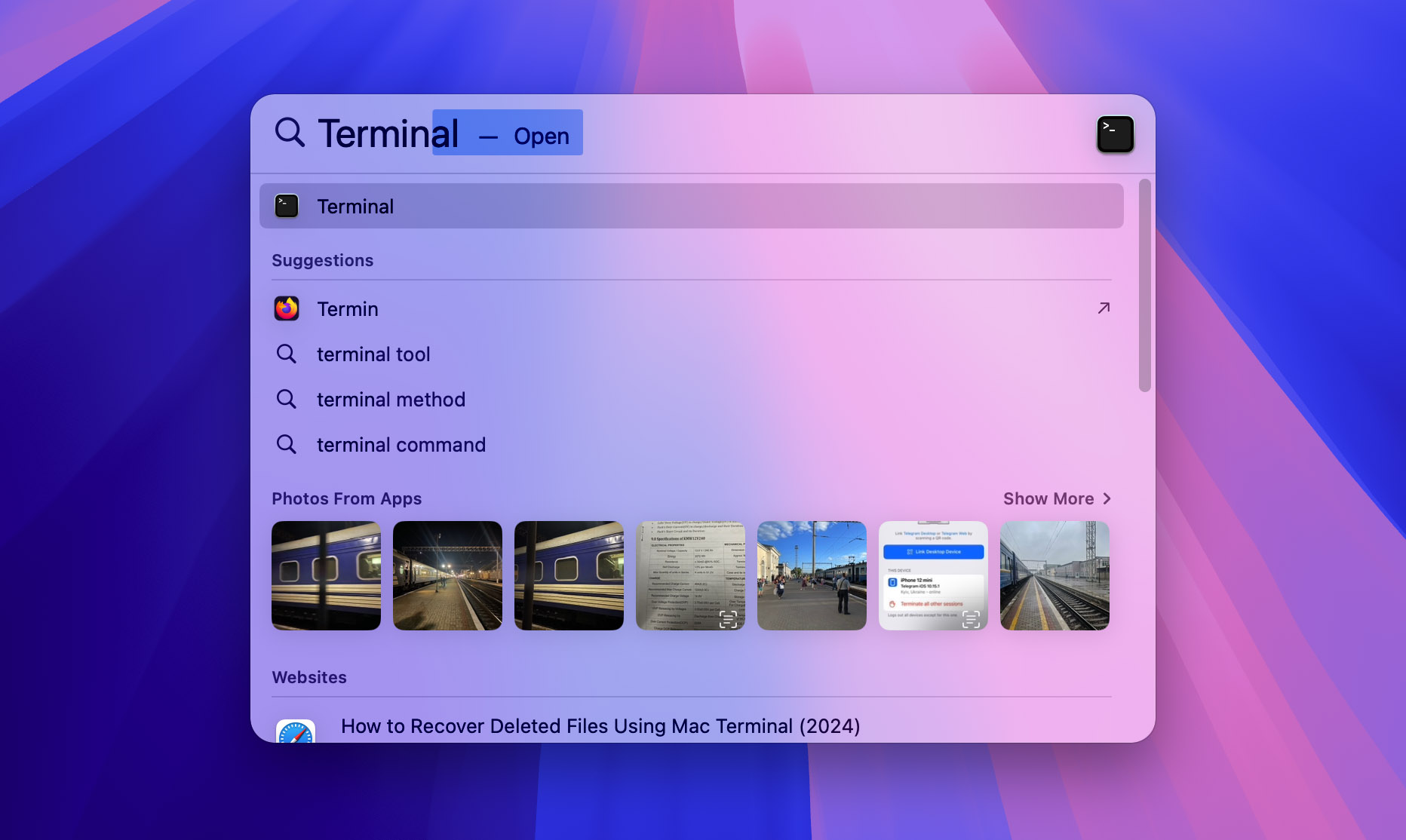
Task: Open the Telegram Link Desktop Device screenshot
Action: (x=933, y=575)
